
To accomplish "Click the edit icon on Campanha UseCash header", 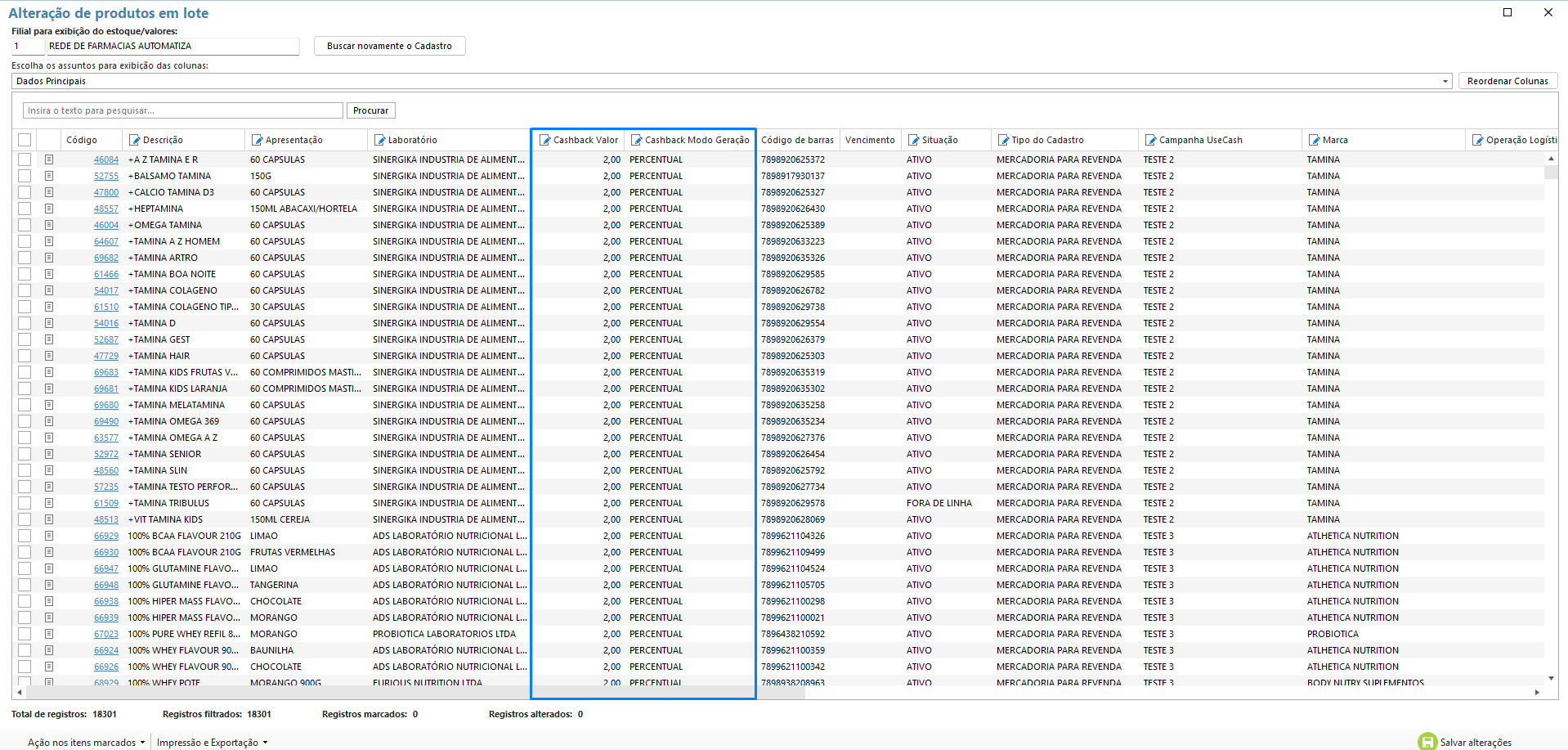I will (x=1150, y=140).
